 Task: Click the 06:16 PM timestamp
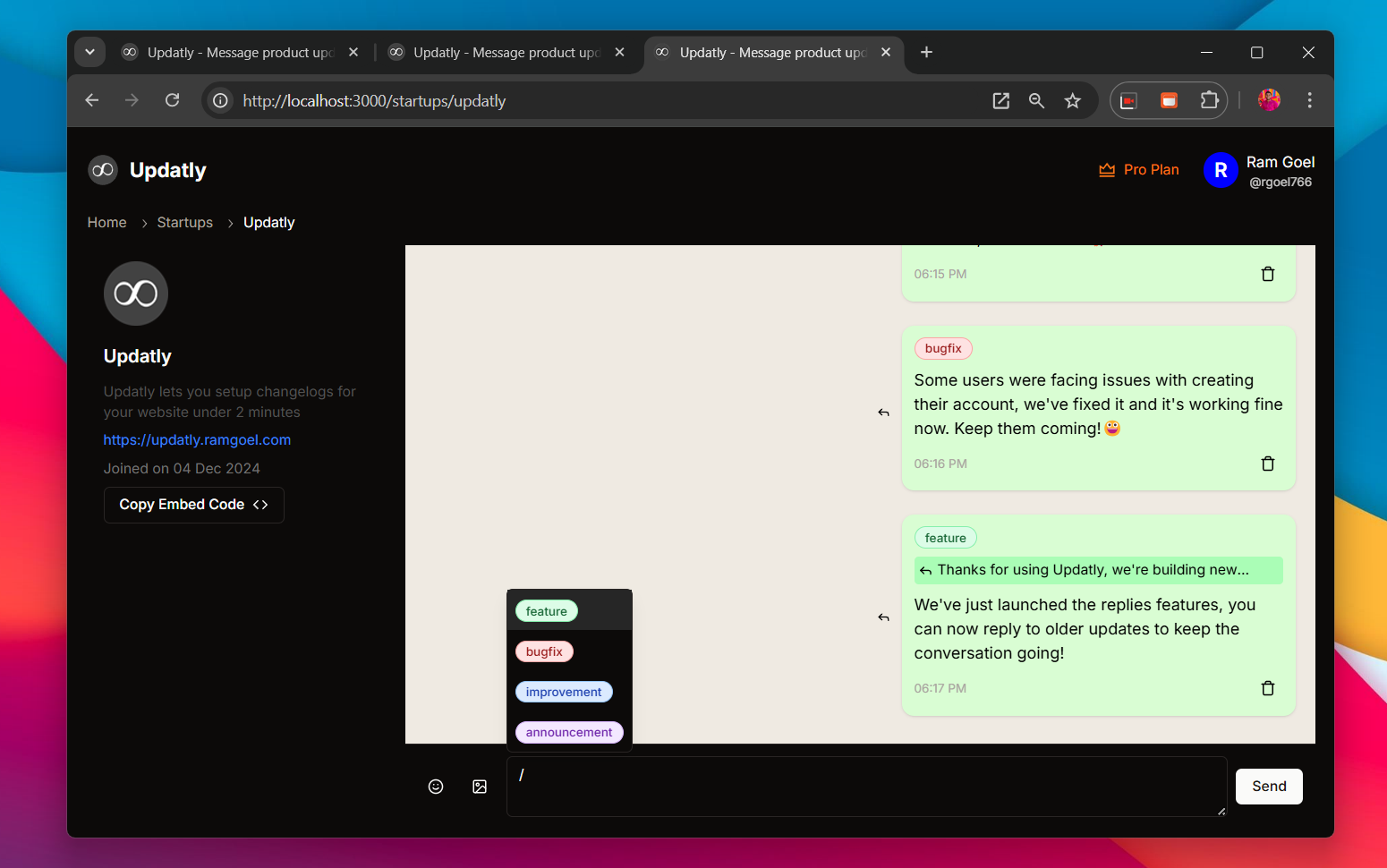pos(940,464)
